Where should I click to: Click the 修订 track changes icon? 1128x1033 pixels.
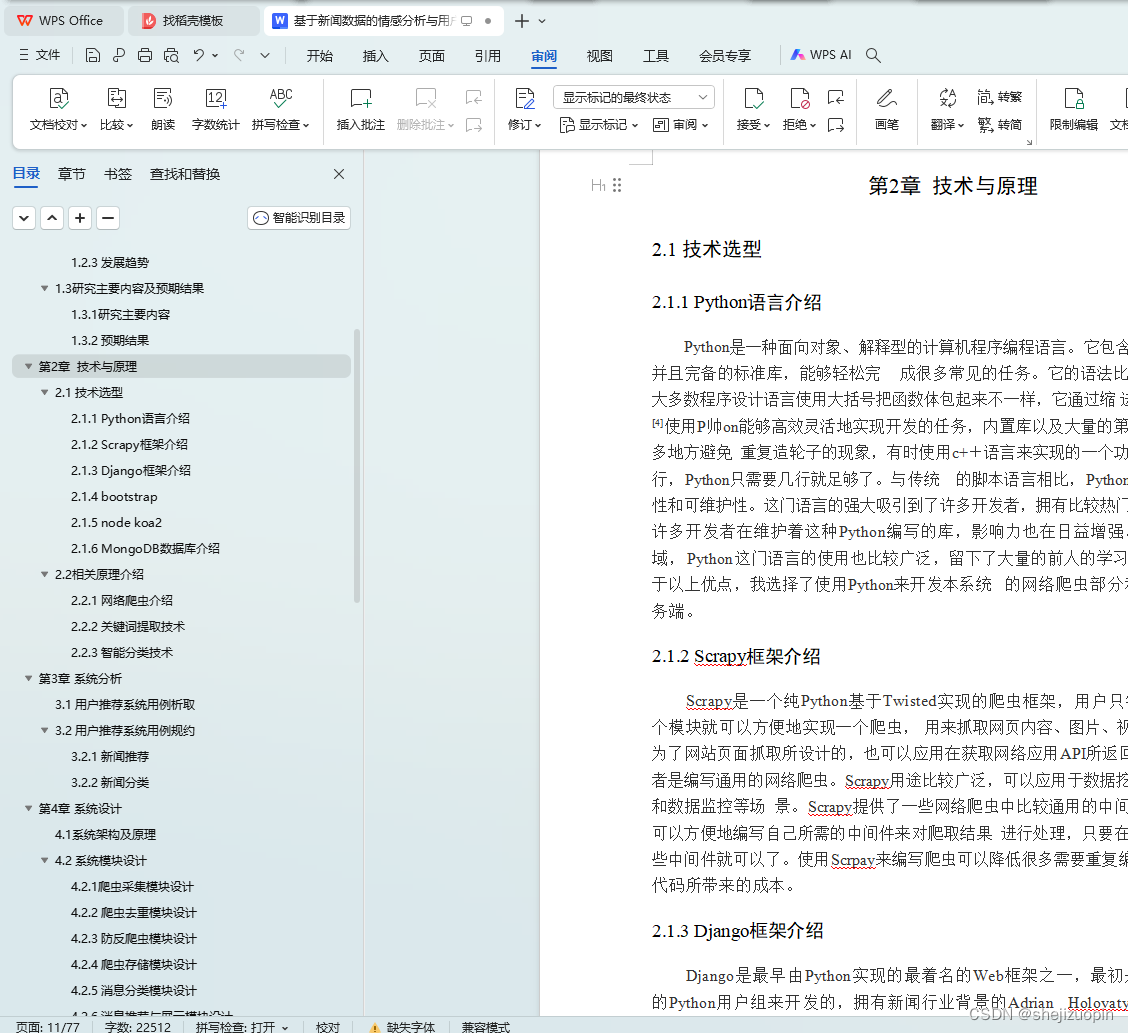click(524, 109)
